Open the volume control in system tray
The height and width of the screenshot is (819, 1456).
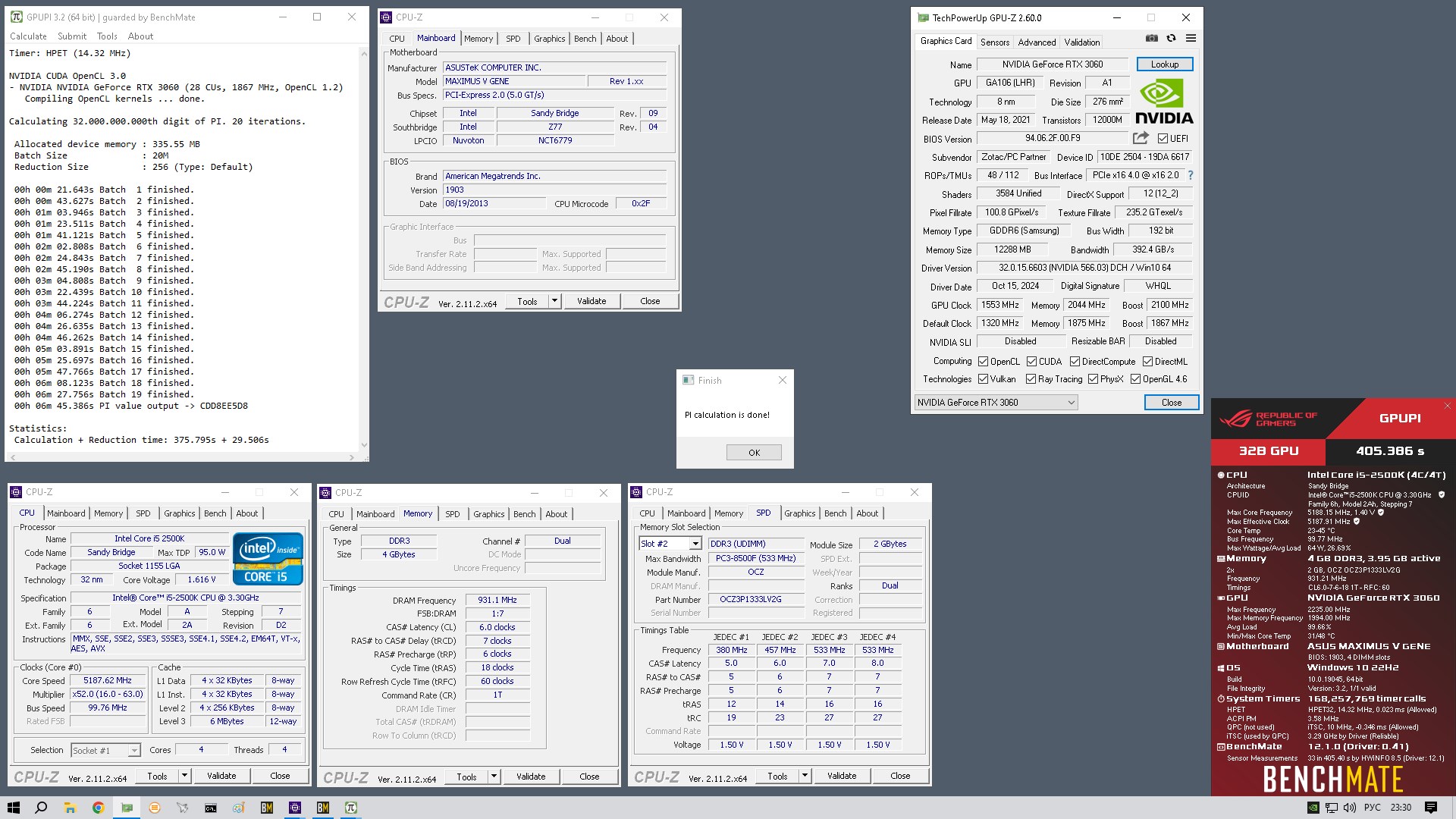coord(1350,808)
